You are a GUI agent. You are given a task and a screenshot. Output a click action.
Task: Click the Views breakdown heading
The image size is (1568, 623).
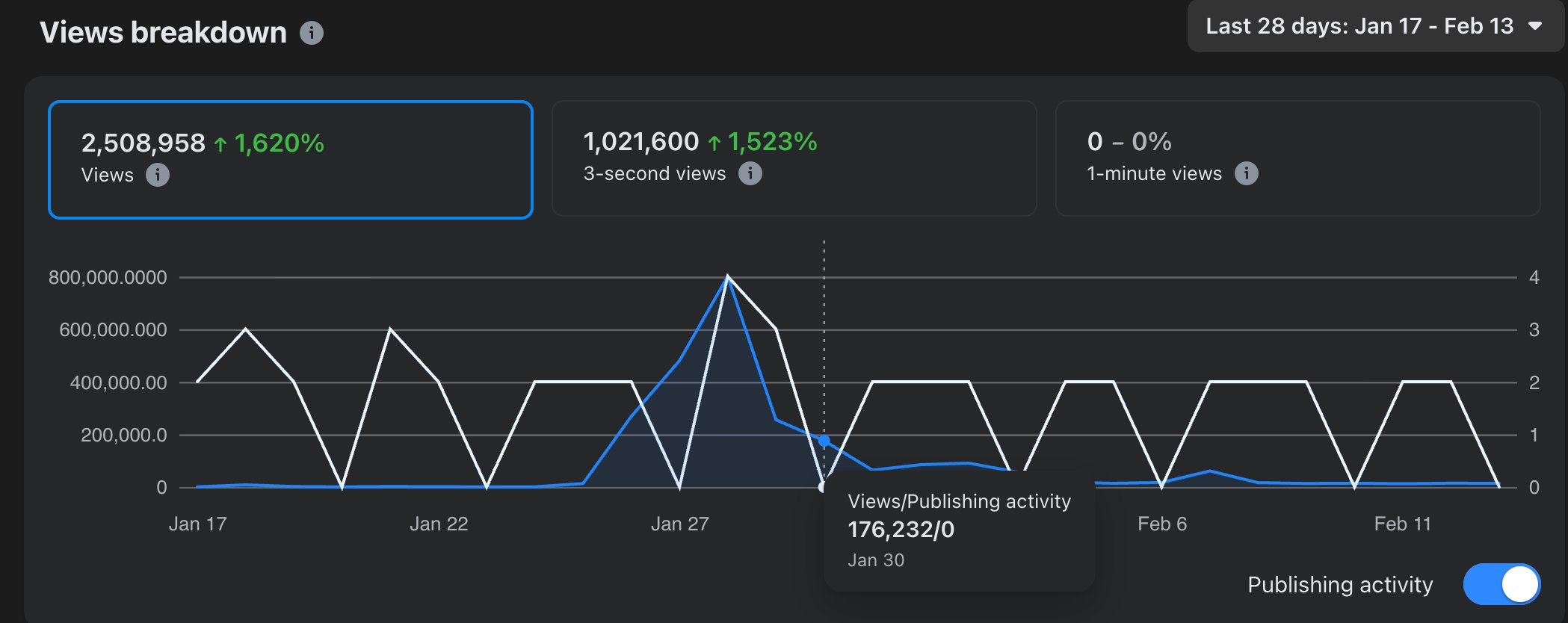[163, 33]
